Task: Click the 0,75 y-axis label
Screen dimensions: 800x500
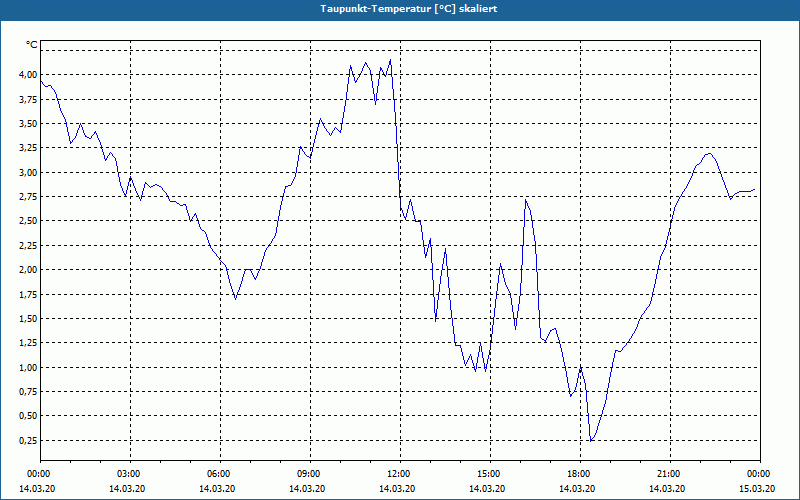Action: (x=28, y=392)
